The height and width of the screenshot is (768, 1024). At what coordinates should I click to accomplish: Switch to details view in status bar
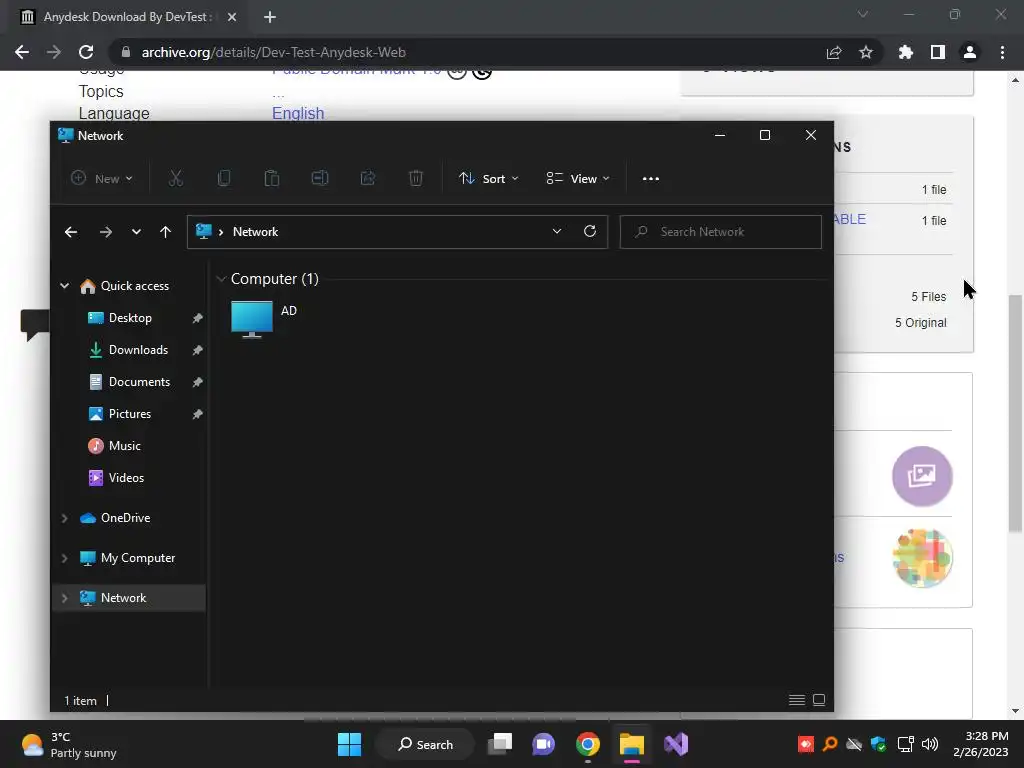click(x=797, y=700)
